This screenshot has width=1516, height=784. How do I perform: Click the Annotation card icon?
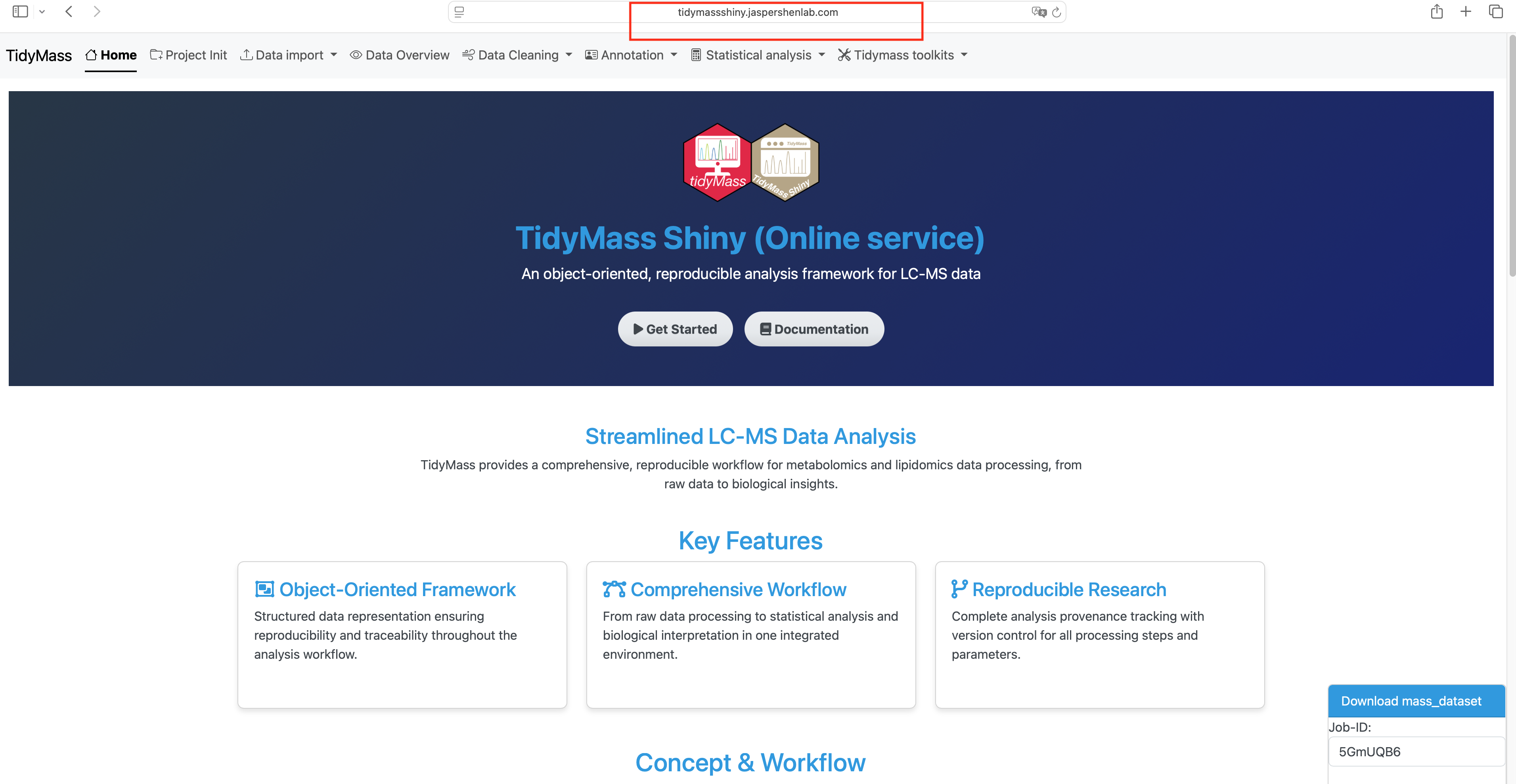pos(591,55)
